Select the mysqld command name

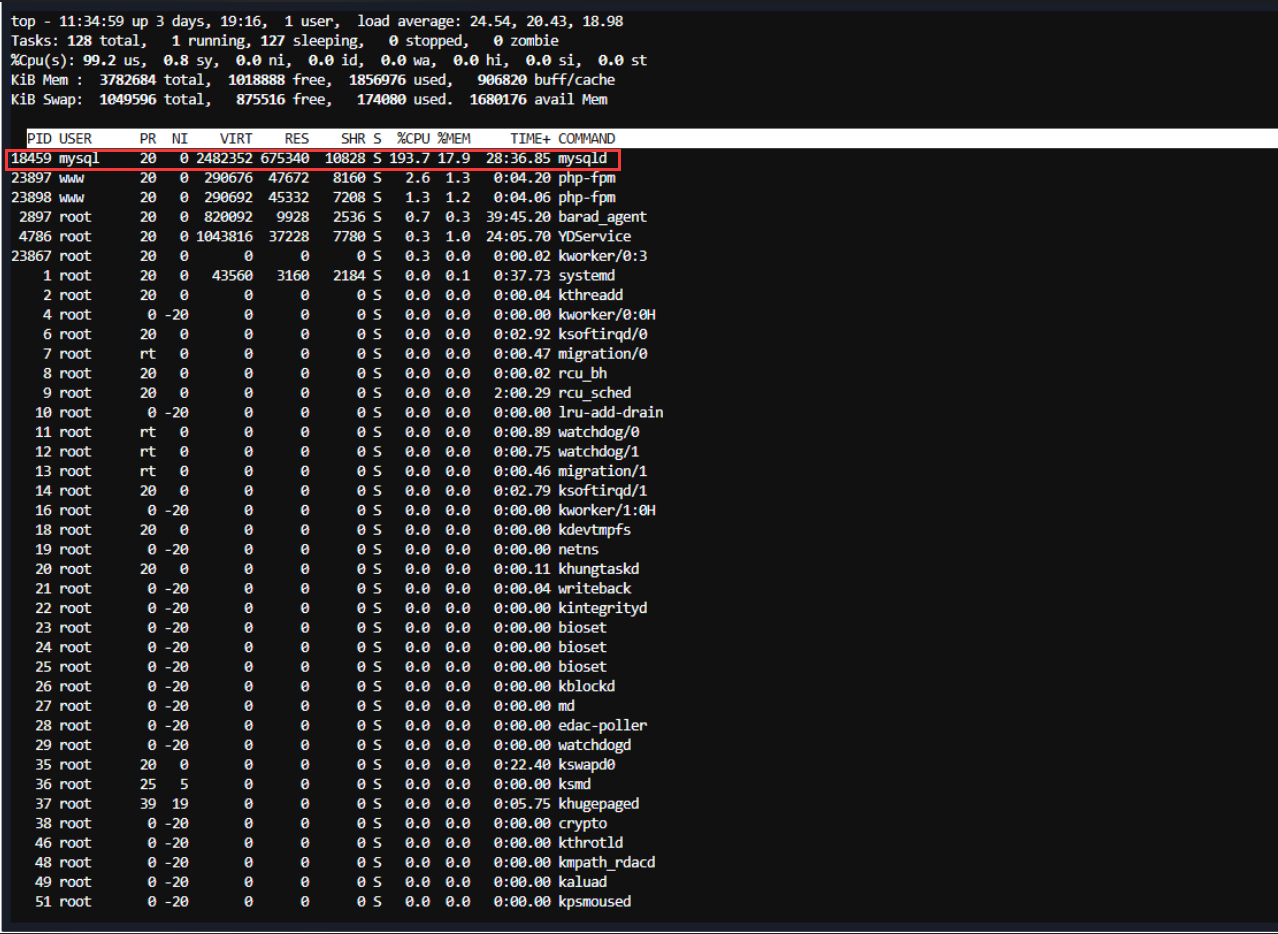point(582,158)
